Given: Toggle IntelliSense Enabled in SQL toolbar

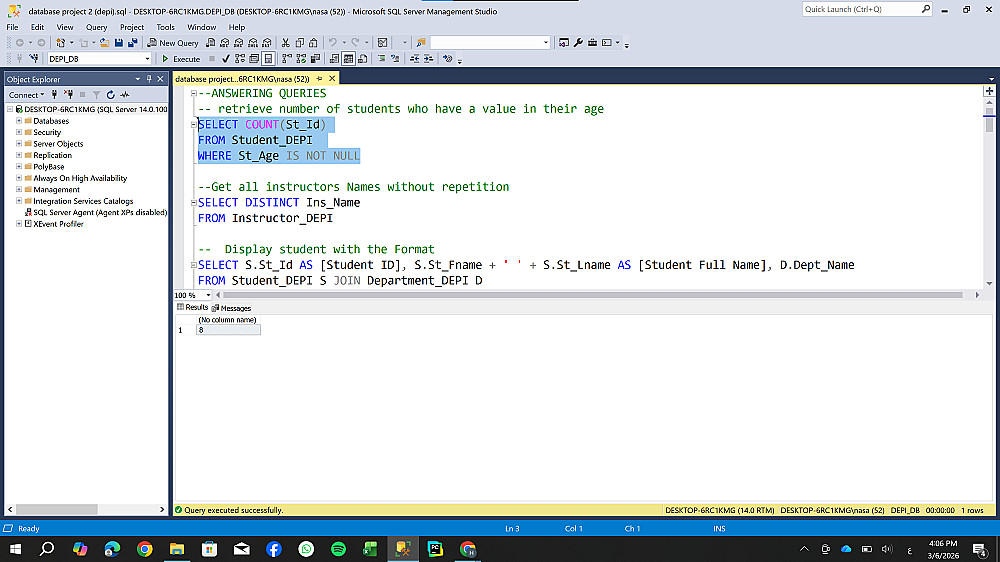Looking at the screenshot, I should tap(268, 59).
